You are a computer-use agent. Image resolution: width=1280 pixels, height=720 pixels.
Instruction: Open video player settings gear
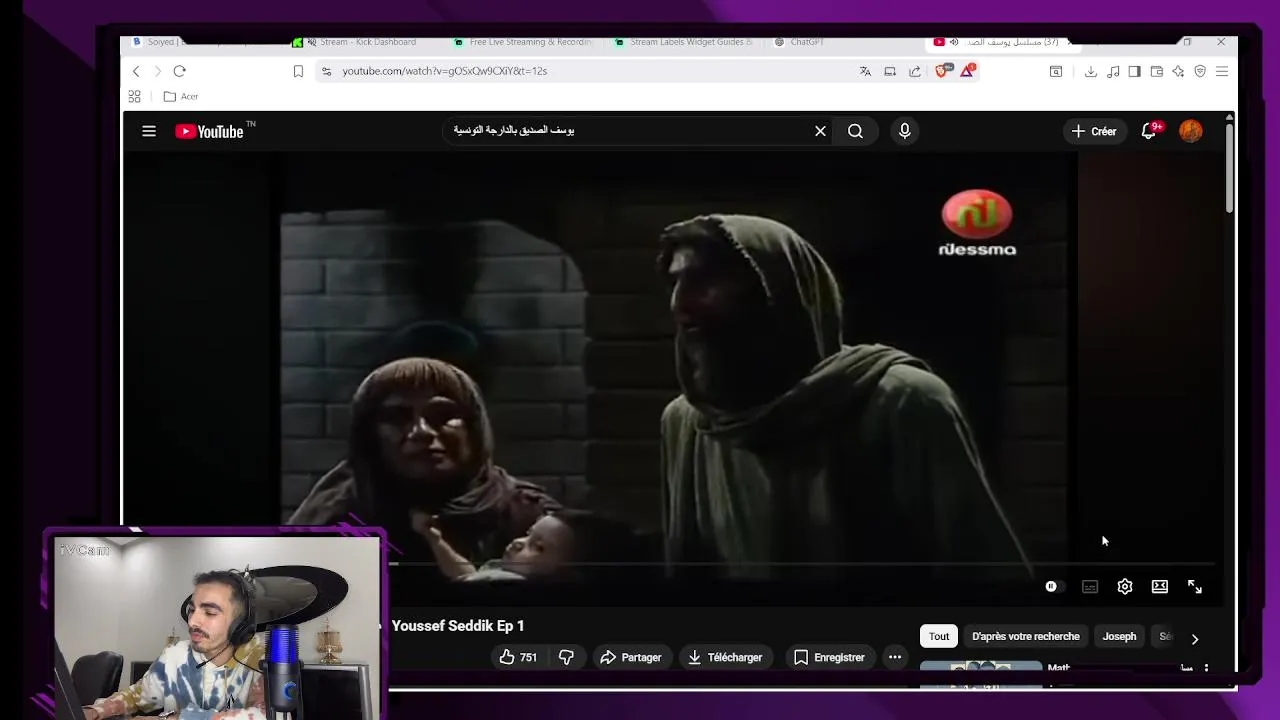coord(1125,587)
